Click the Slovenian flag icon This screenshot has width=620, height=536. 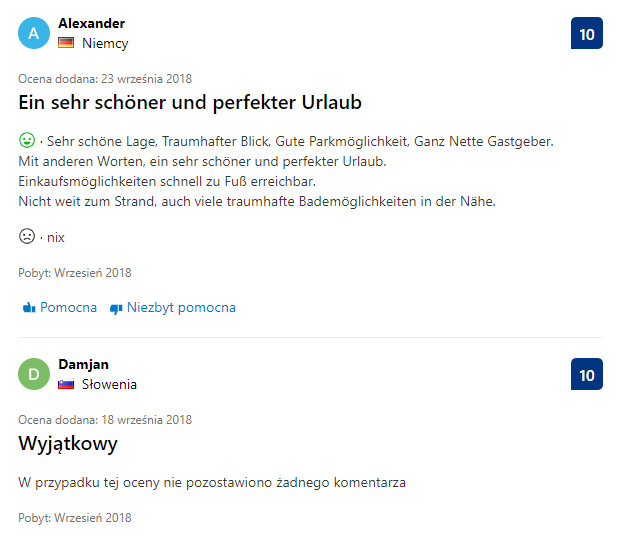(66, 384)
